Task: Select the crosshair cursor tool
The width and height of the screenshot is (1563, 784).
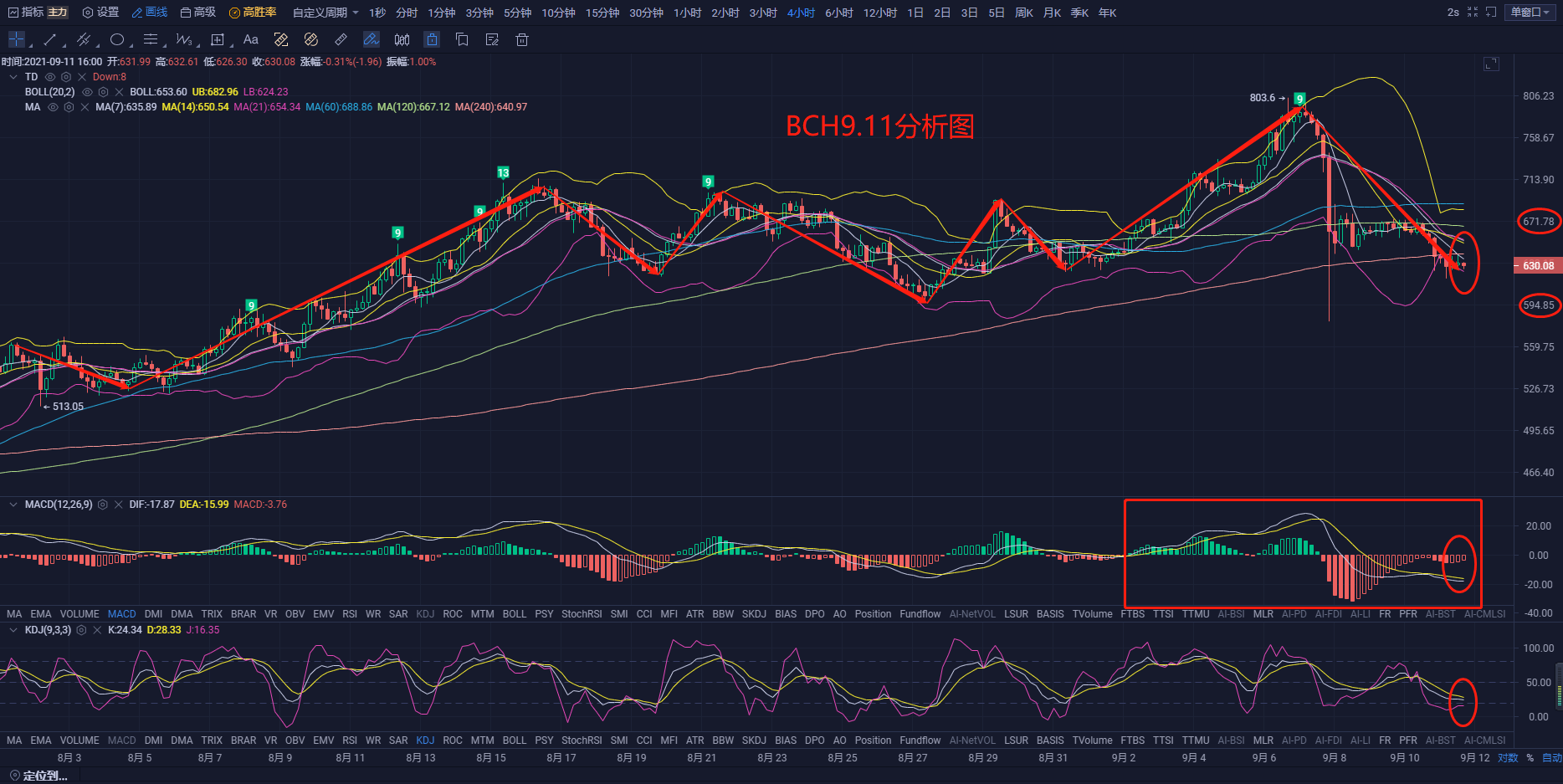Action: pyautogui.click(x=16, y=39)
